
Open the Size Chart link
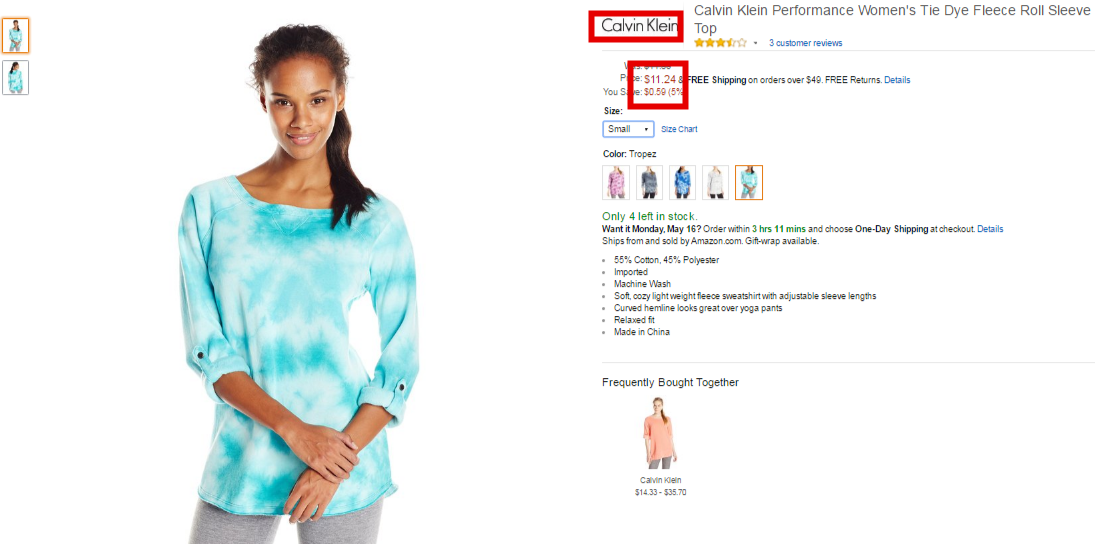pyautogui.click(x=679, y=129)
